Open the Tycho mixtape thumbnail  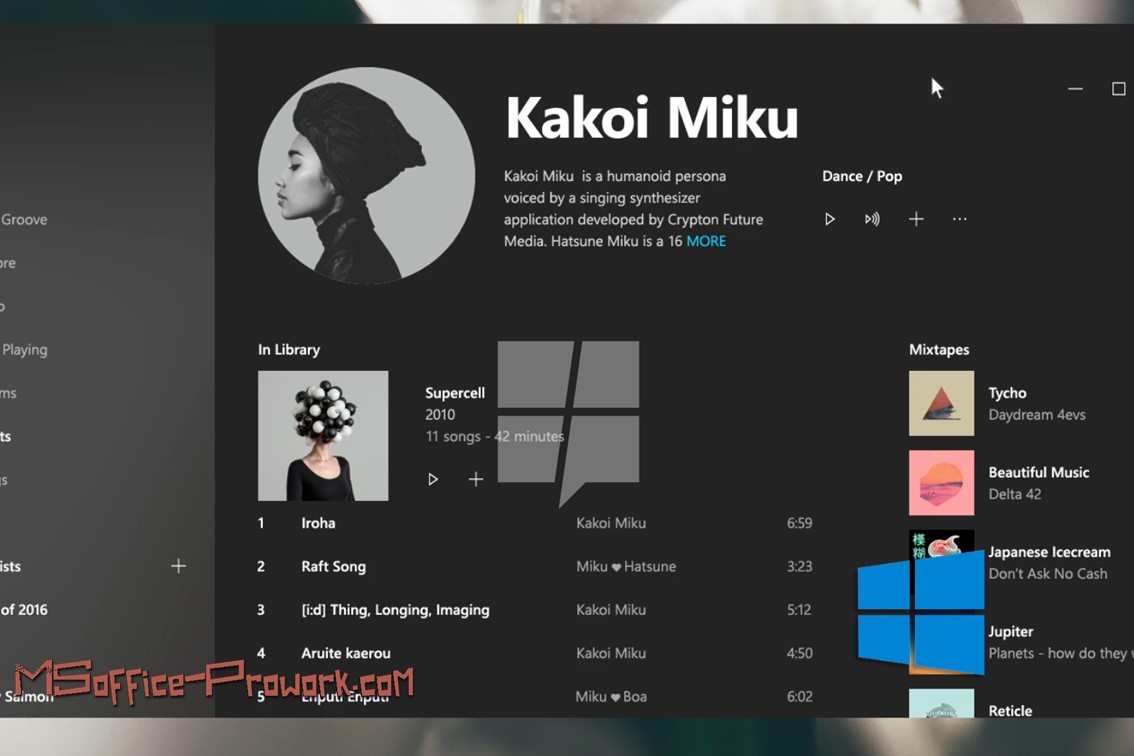(942, 403)
